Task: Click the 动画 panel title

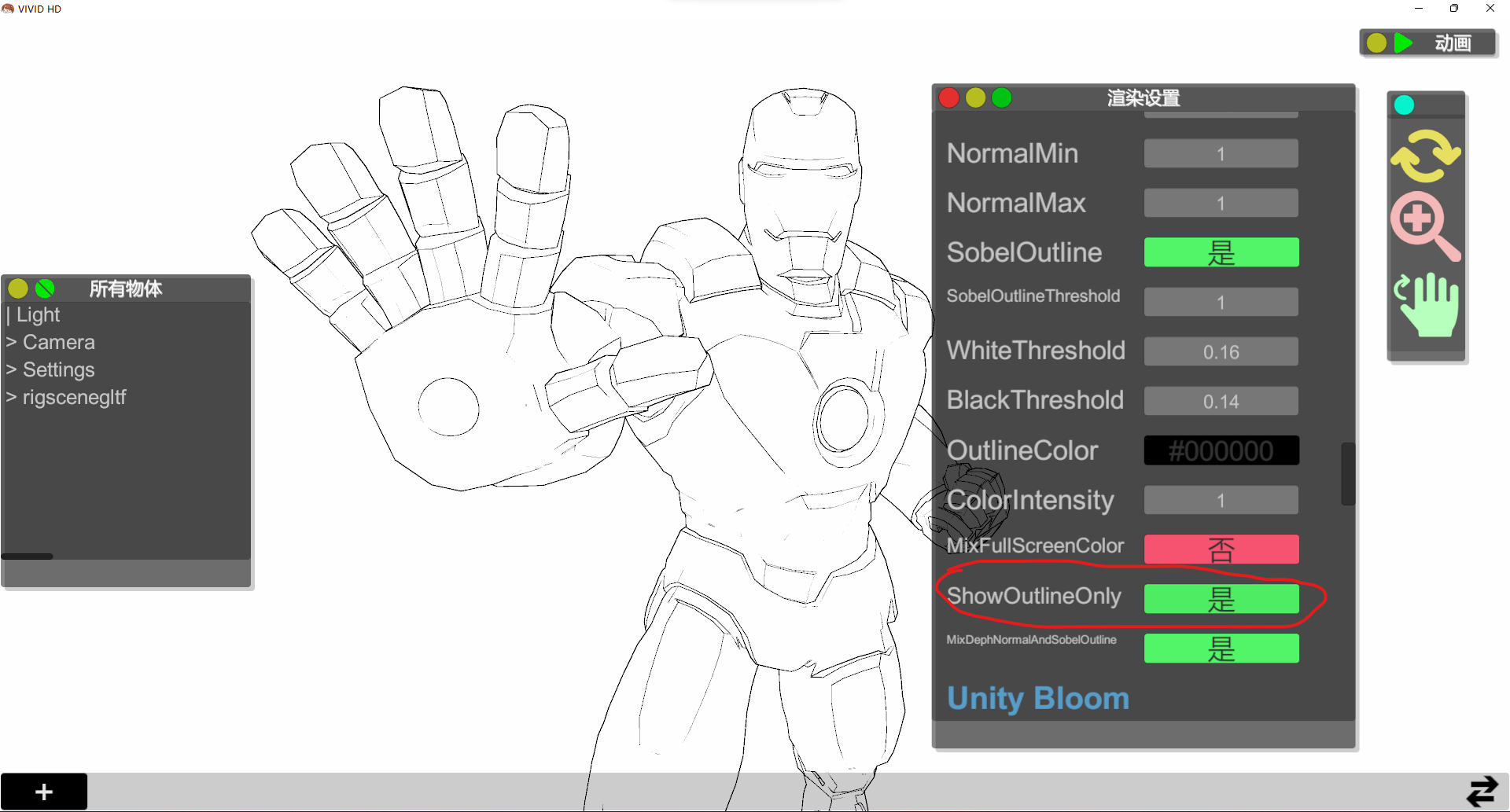Action: click(x=1453, y=42)
